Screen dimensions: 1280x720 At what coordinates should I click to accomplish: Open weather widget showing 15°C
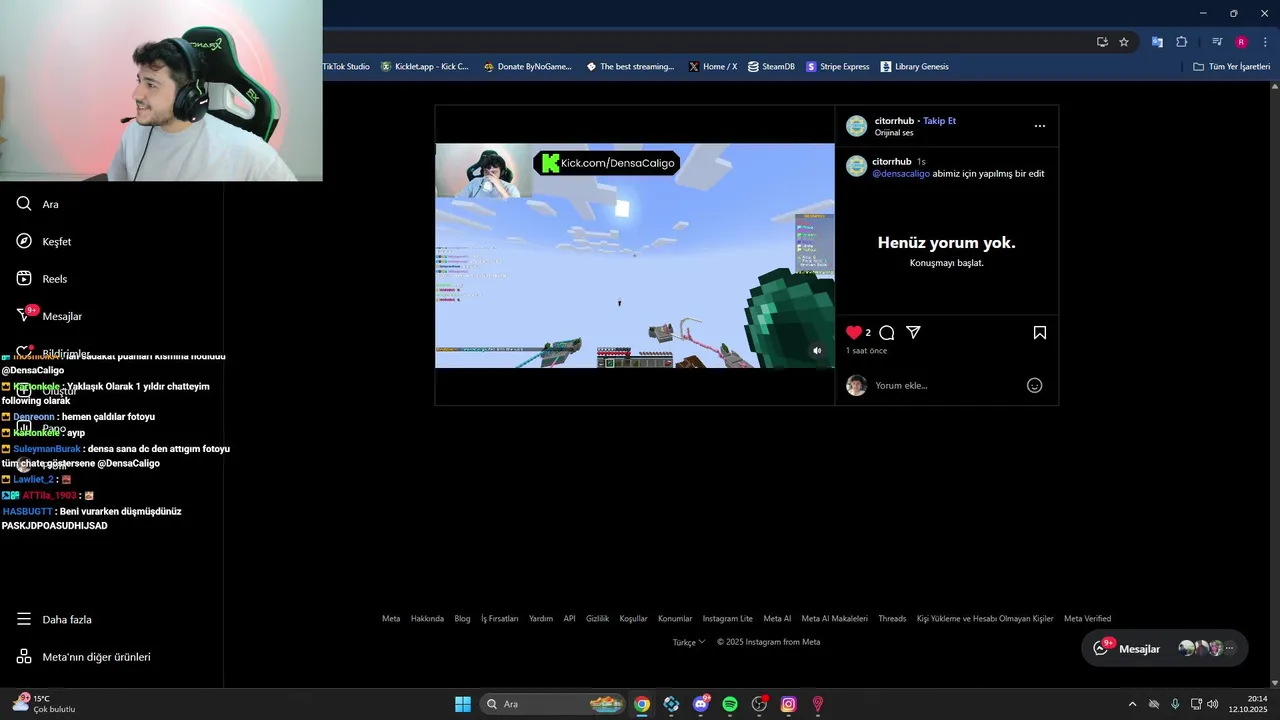pyautogui.click(x=45, y=704)
